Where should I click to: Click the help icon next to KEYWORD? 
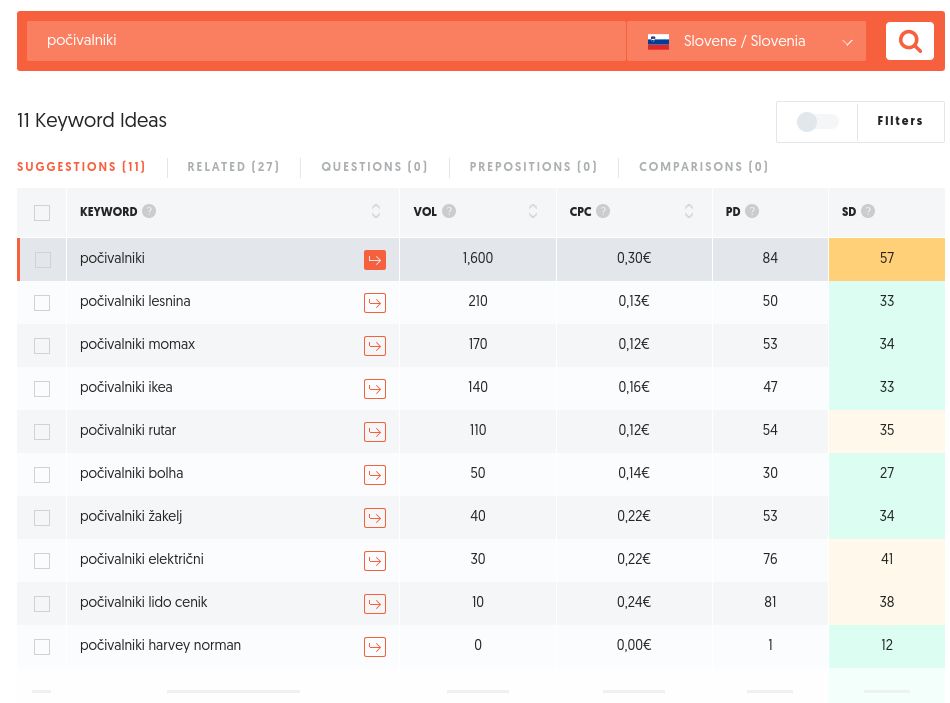click(x=149, y=211)
